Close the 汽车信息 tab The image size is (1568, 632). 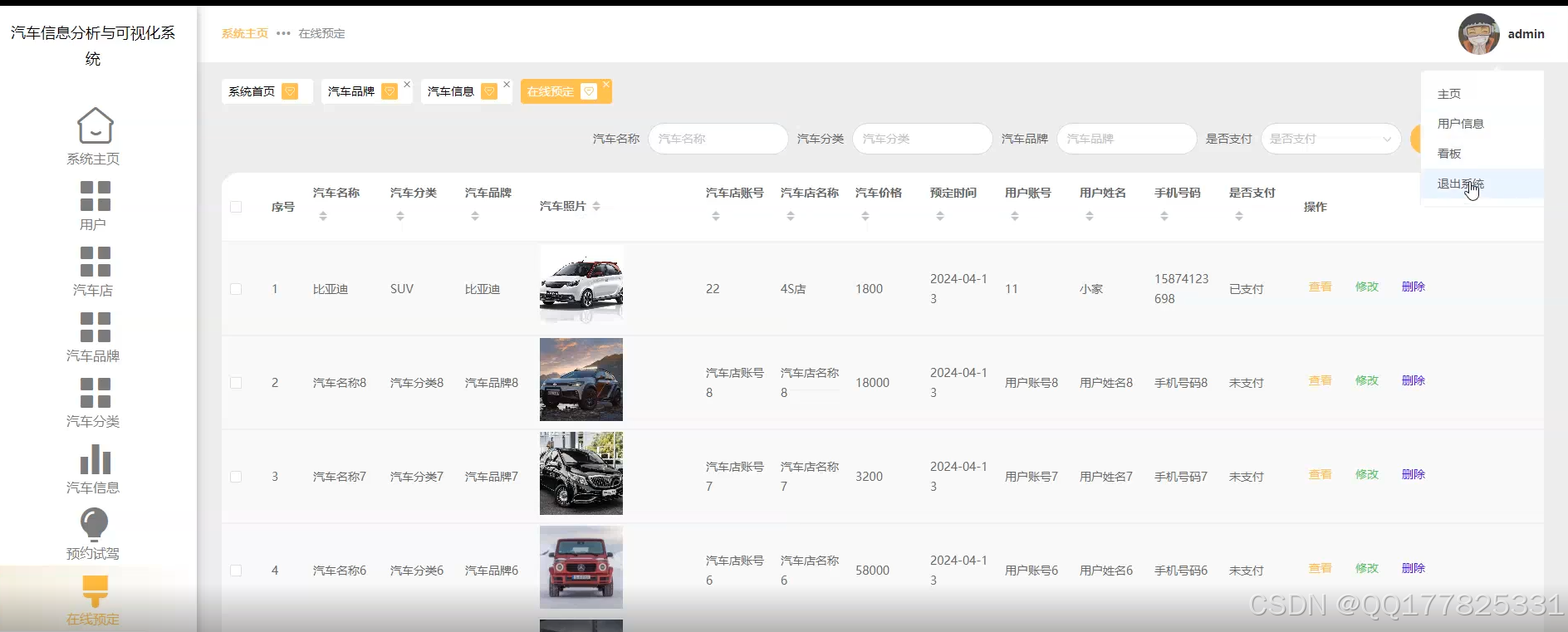(x=507, y=84)
